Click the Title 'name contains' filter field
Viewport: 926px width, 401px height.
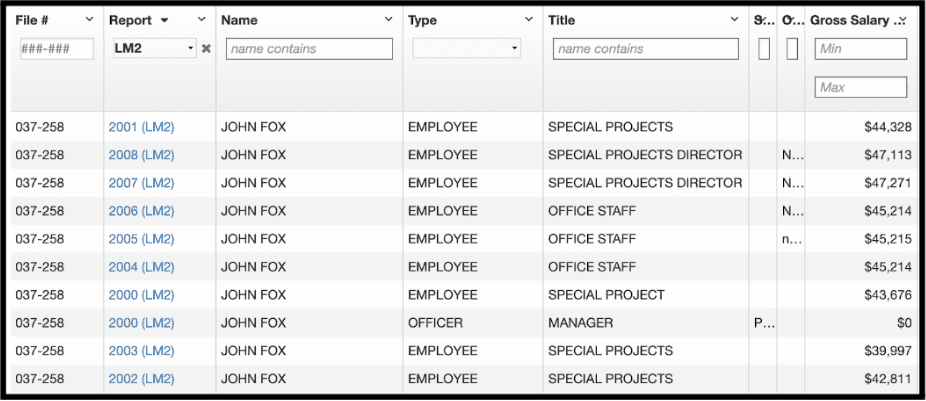coord(635,48)
